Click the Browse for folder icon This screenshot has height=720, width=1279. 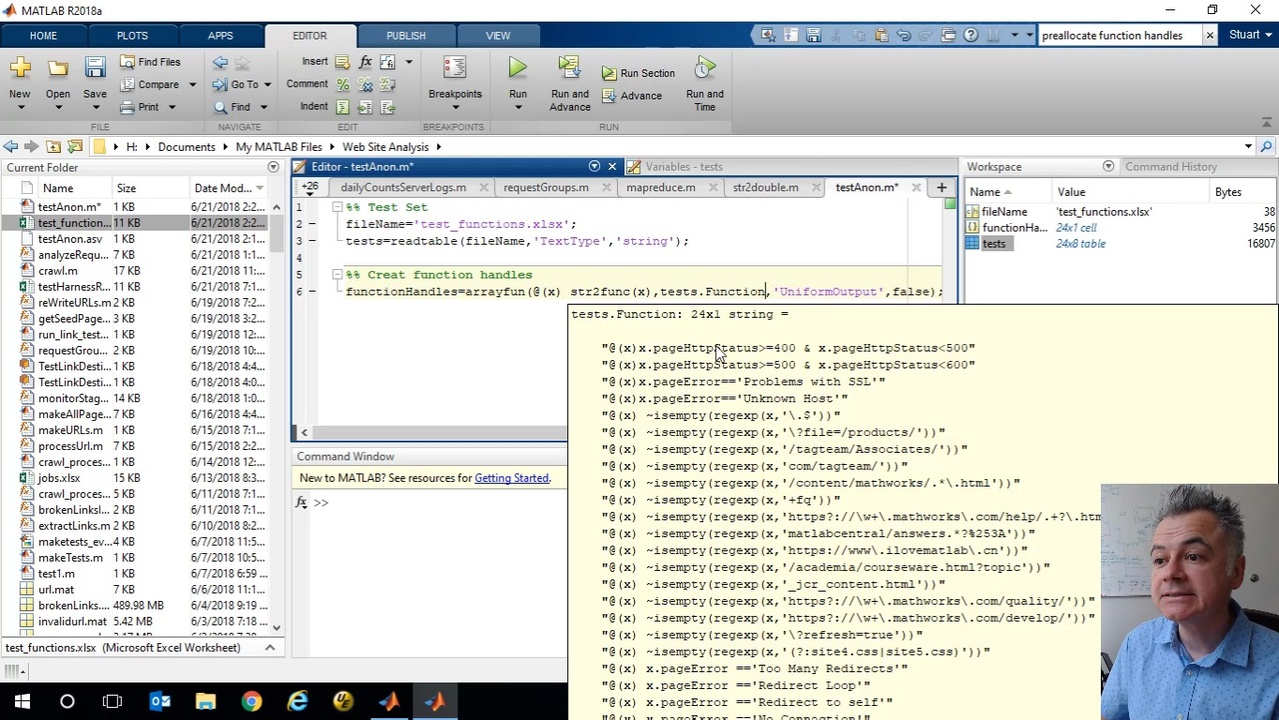tap(75, 147)
